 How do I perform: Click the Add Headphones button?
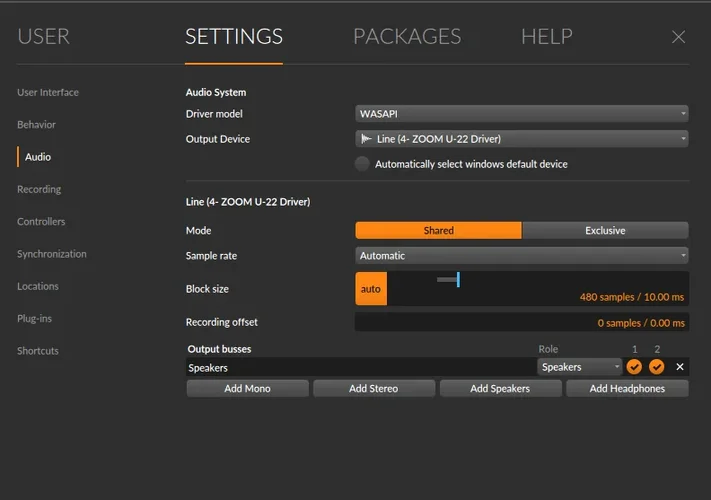coord(627,389)
